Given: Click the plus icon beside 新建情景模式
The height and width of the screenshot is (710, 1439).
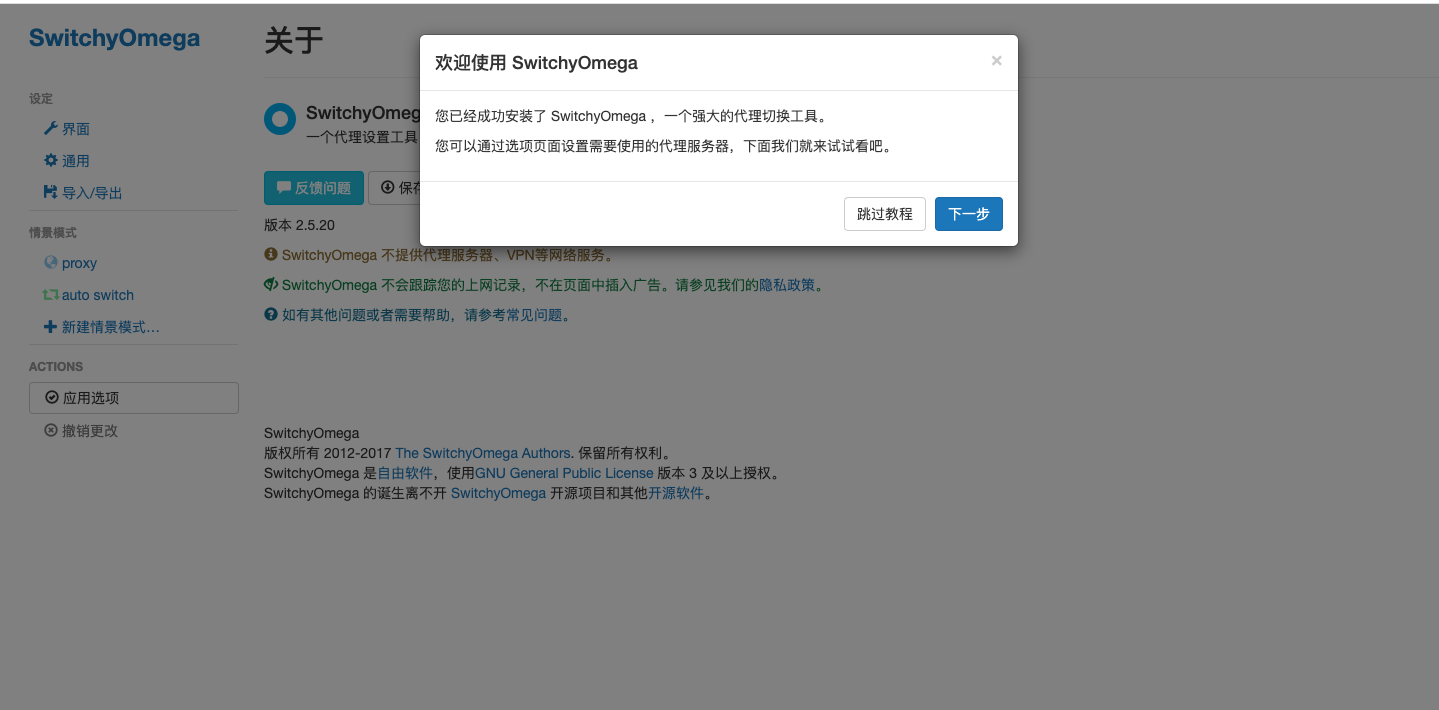Looking at the screenshot, I should point(51,327).
